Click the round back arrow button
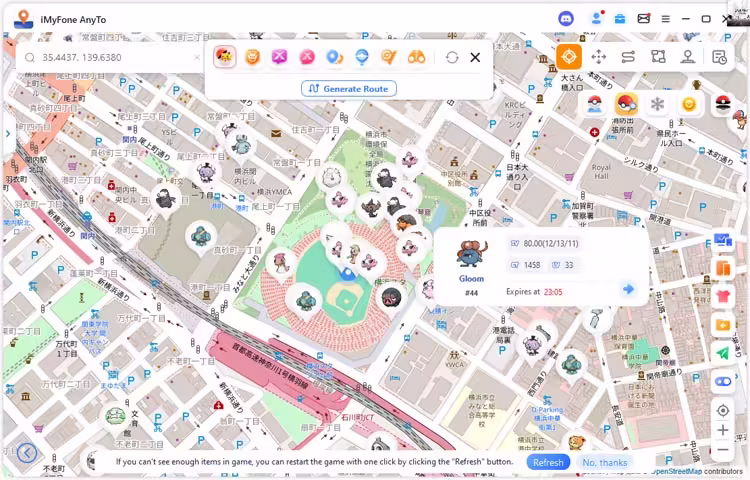The width and height of the screenshot is (750, 480). coord(27,452)
